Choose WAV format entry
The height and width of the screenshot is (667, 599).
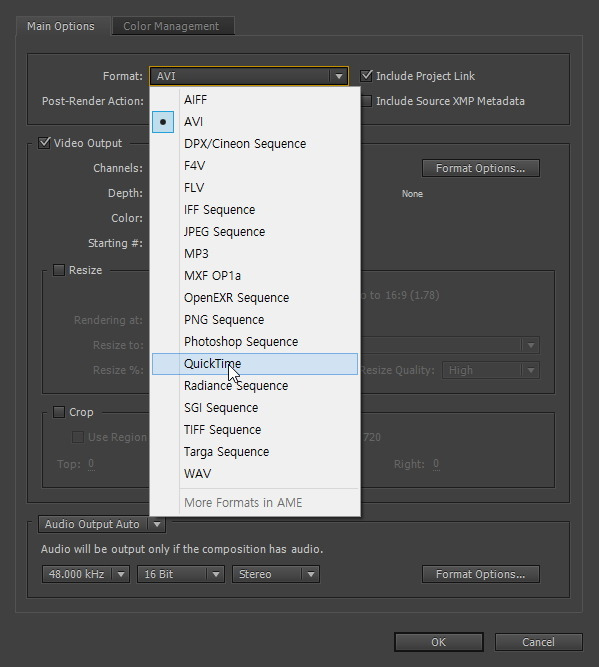pos(255,474)
